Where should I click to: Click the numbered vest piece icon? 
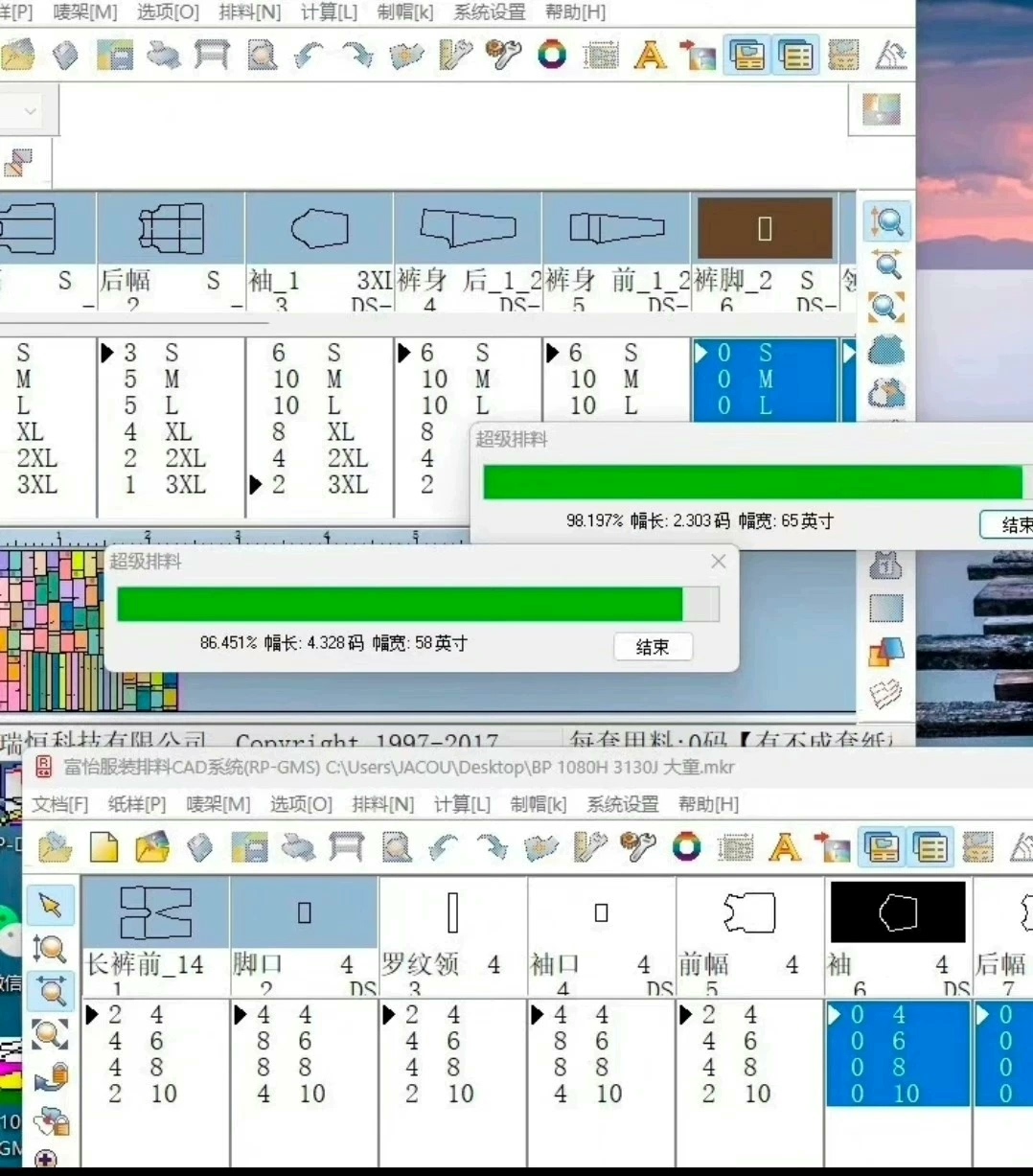(x=886, y=565)
